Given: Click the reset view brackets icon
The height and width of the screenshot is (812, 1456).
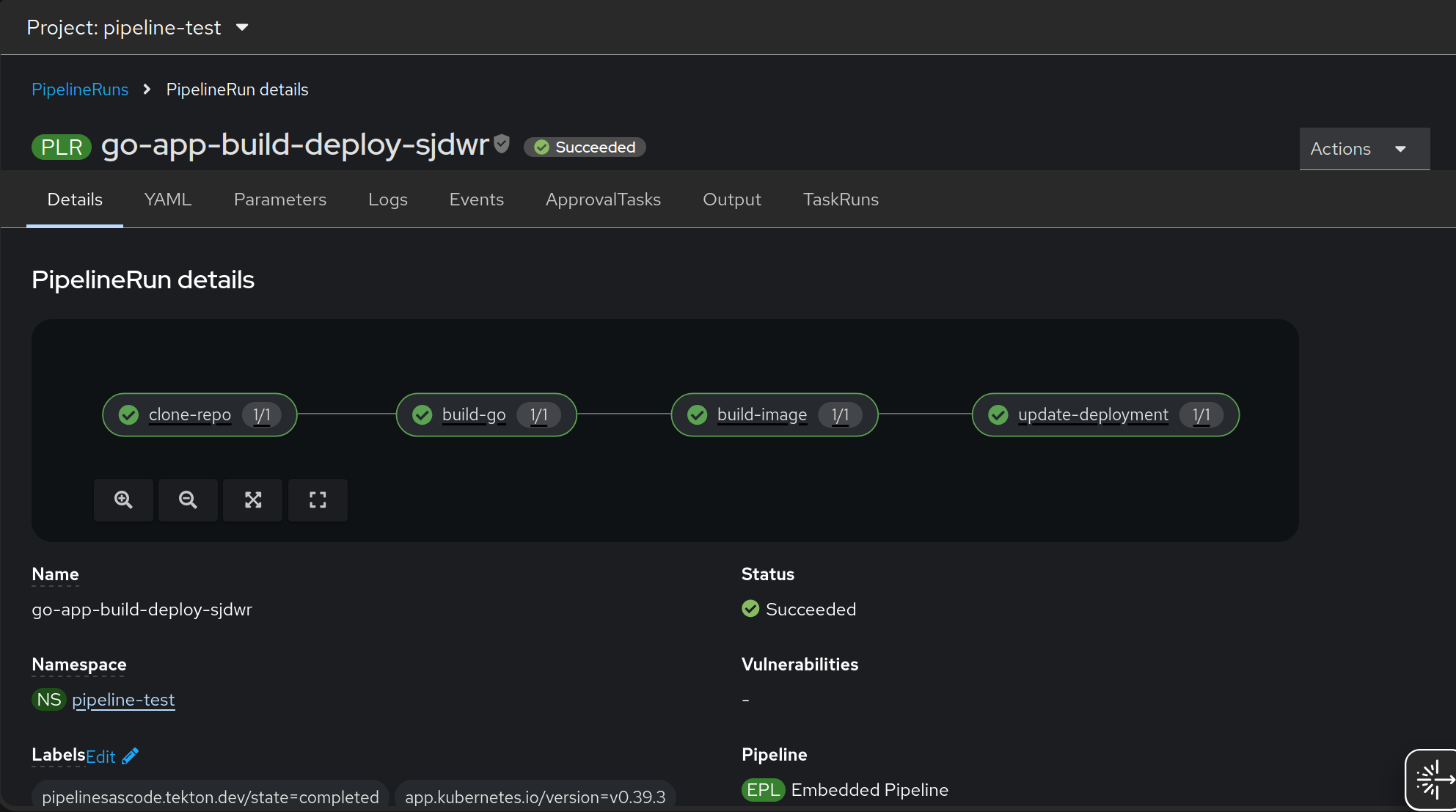Looking at the screenshot, I should click(x=318, y=500).
